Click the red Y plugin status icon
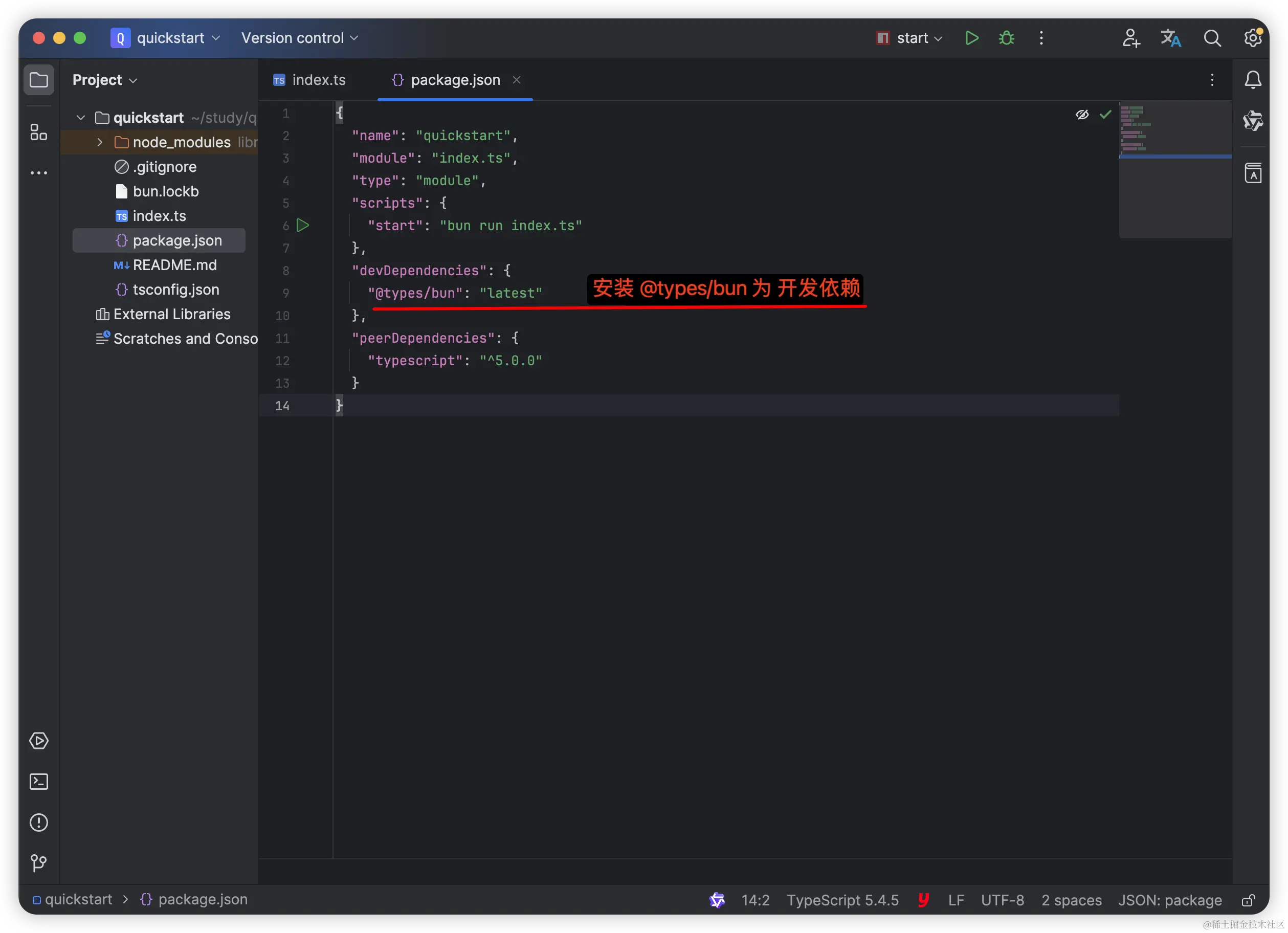 923,900
